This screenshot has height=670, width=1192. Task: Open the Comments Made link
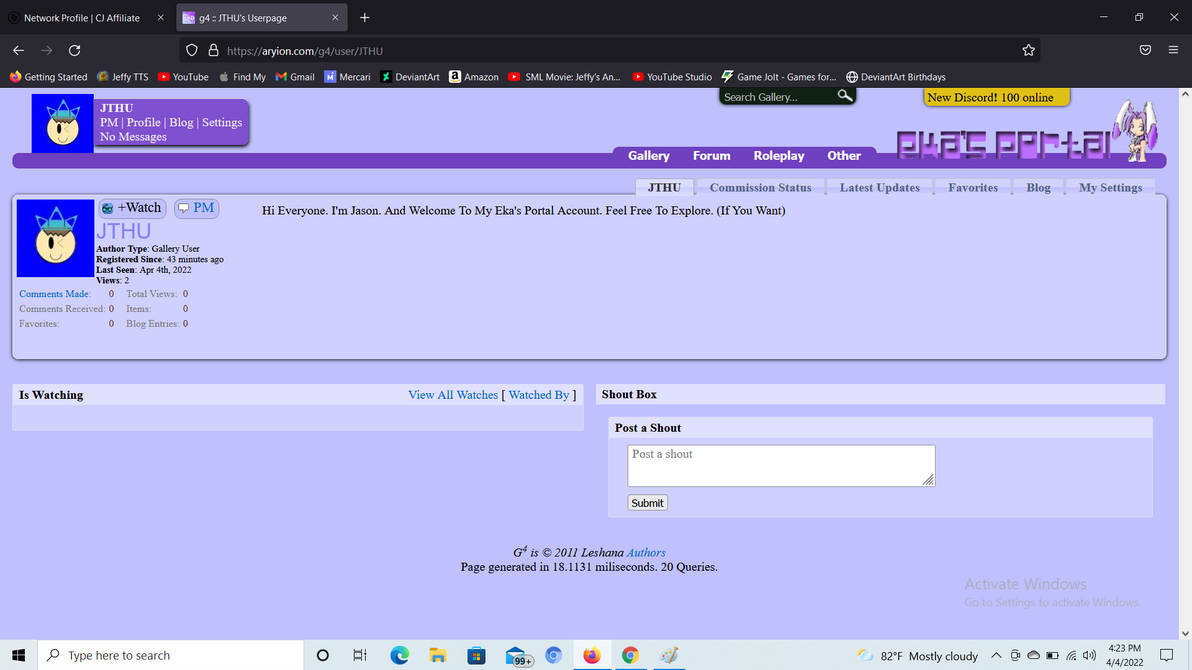53,294
